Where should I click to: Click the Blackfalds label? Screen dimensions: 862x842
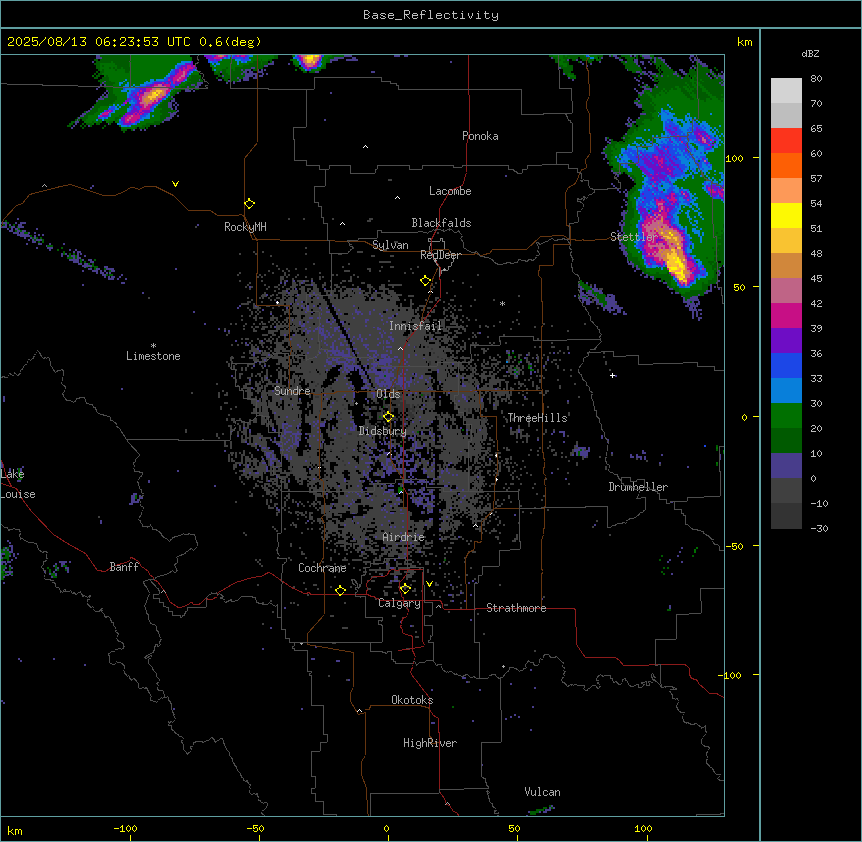pyautogui.click(x=441, y=223)
